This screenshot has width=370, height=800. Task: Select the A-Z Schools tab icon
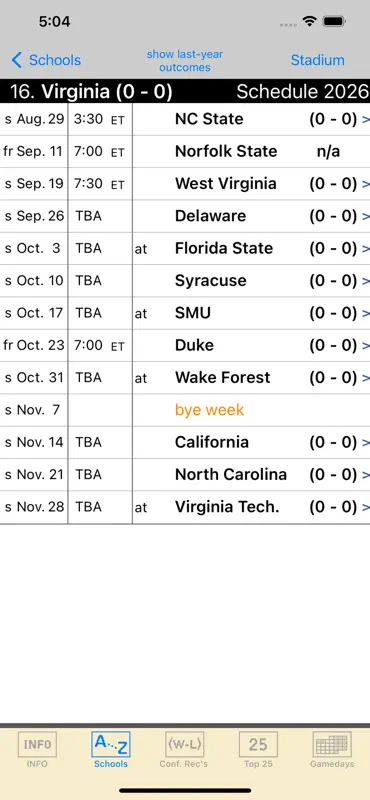click(111, 745)
